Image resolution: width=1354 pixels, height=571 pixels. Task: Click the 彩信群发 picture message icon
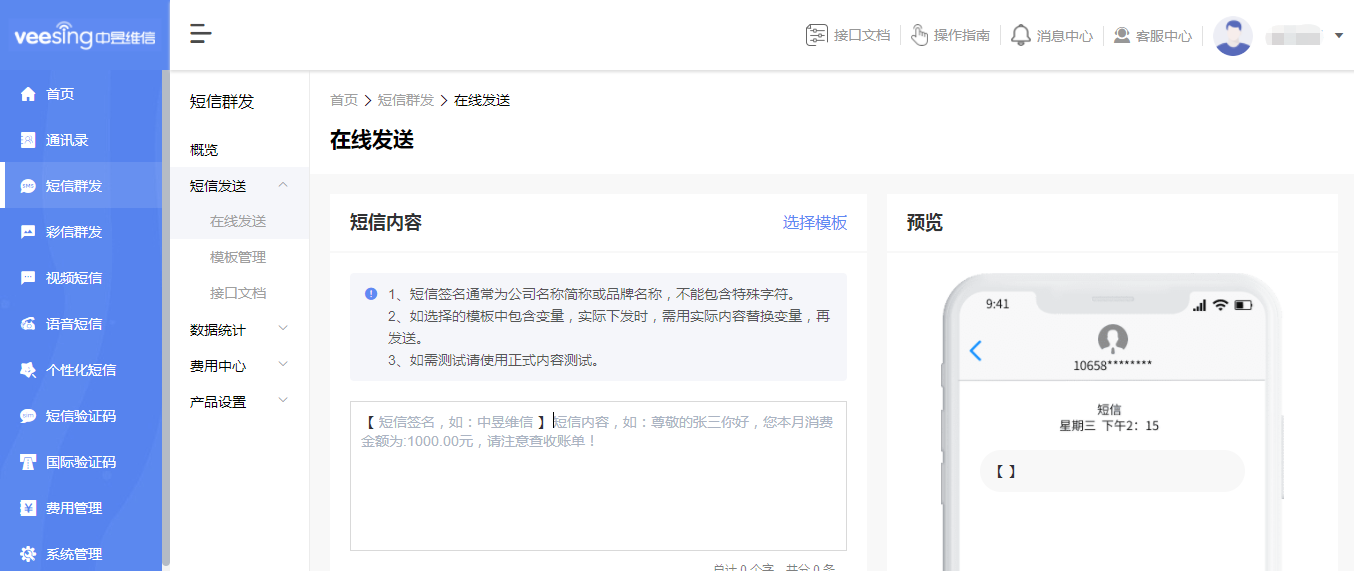[28, 232]
